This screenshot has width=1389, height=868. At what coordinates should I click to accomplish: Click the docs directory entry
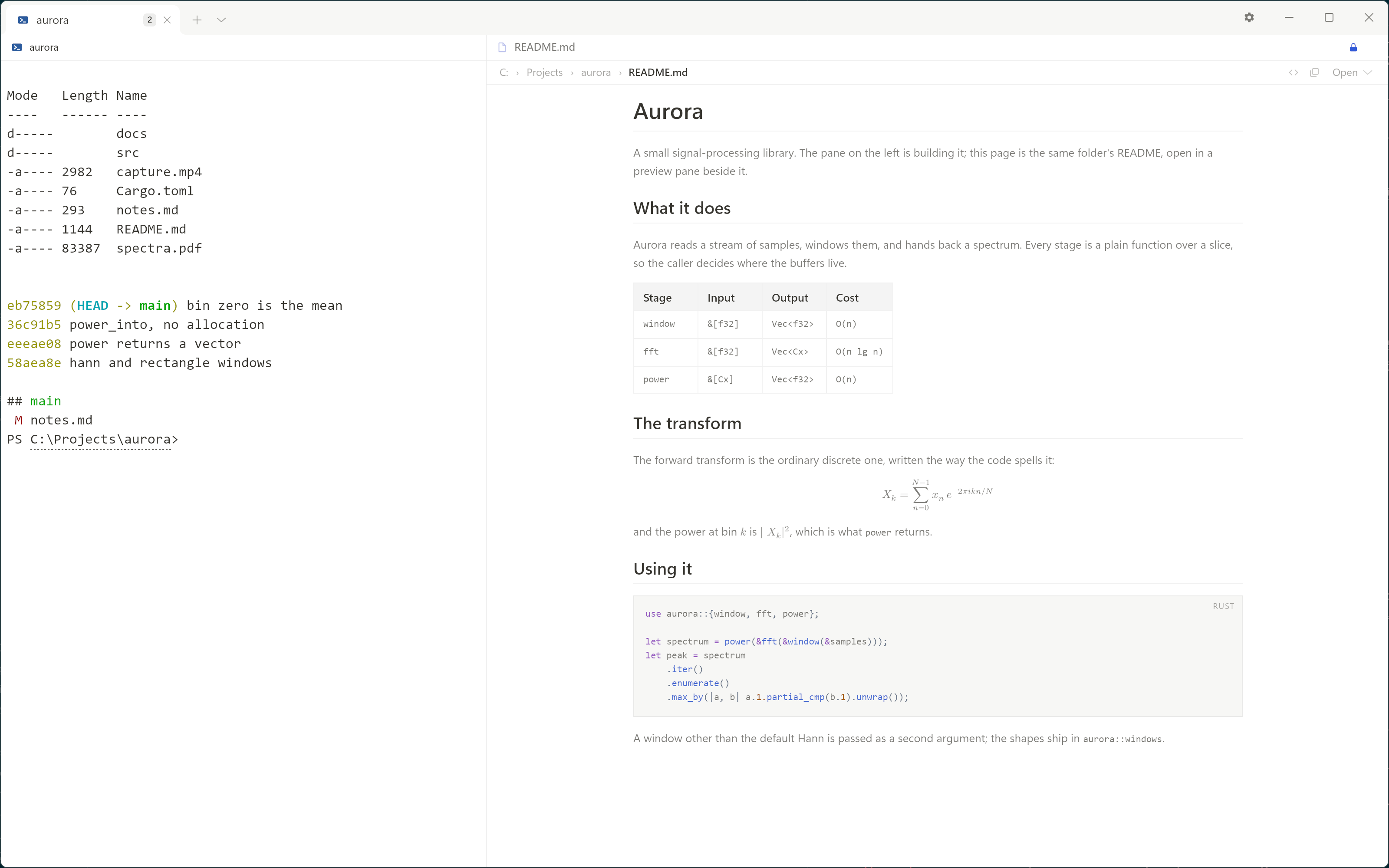(x=132, y=134)
